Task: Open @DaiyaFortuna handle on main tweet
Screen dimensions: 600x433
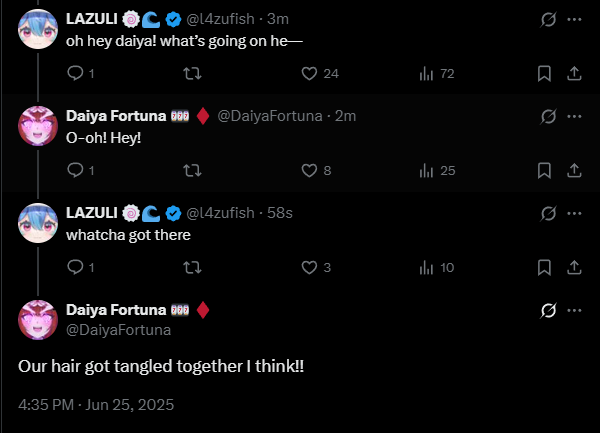Action: pyautogui.click(x=118, y=329)
